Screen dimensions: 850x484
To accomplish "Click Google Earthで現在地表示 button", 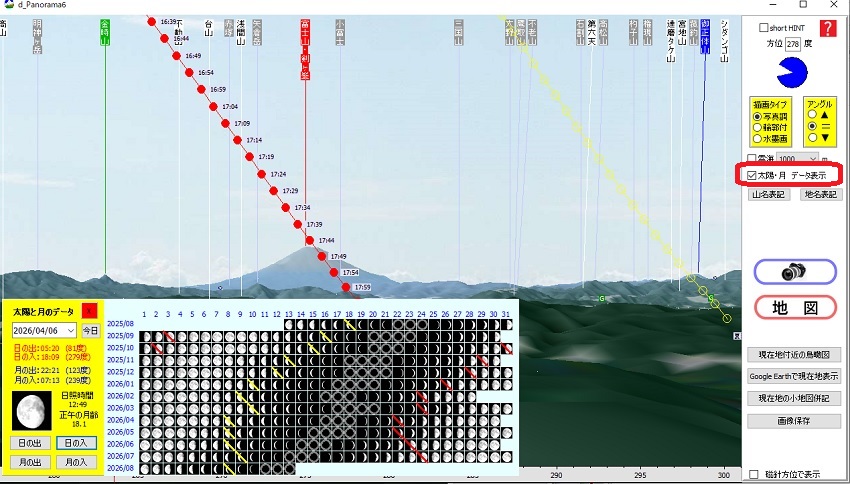I will pyautogui.click(x=795, y=376).
